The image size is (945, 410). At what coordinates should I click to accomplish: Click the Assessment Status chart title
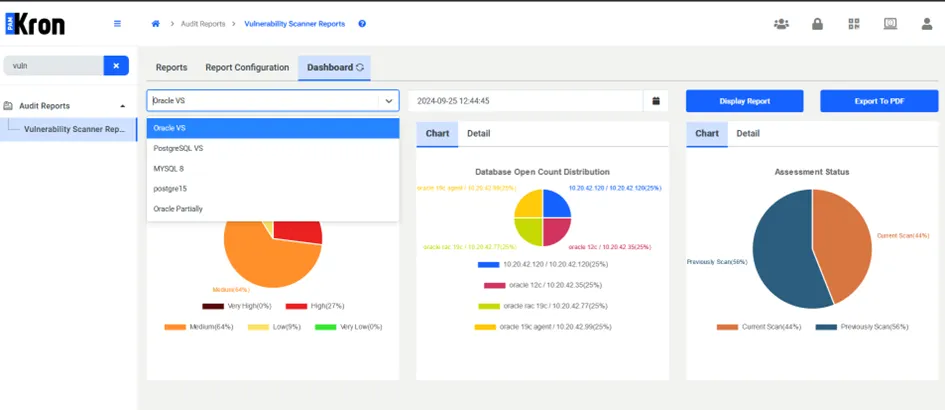coord(812,172)
